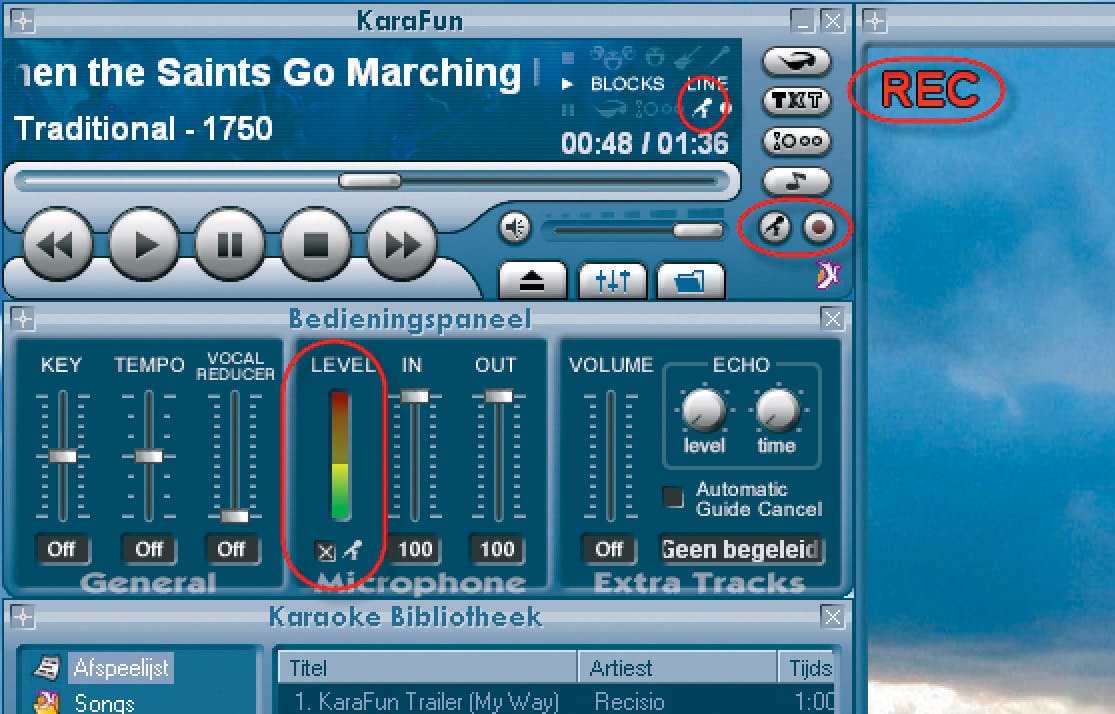Click the sunglasses display button
1115x714 pixels.
[796, 61]
